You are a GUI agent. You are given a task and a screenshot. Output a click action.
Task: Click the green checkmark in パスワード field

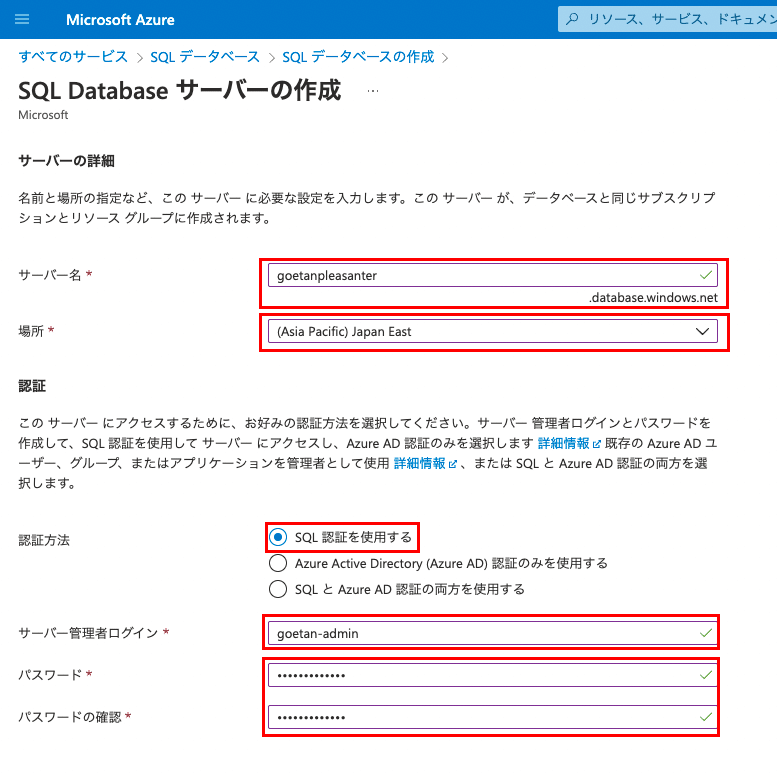[x=706, y=675]
